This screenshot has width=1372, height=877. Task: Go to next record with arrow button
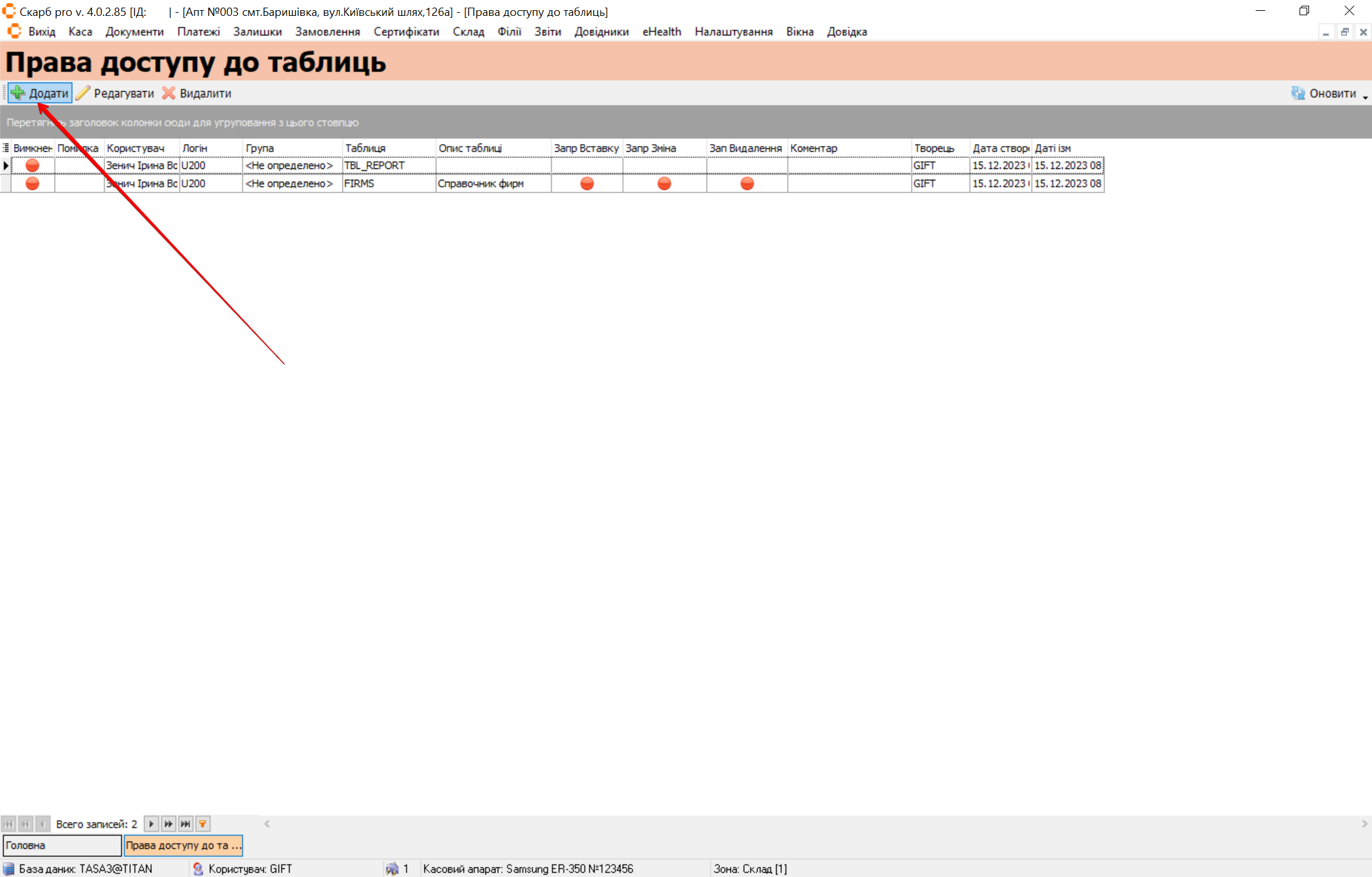pyautogui.click(x=151, y=824)
